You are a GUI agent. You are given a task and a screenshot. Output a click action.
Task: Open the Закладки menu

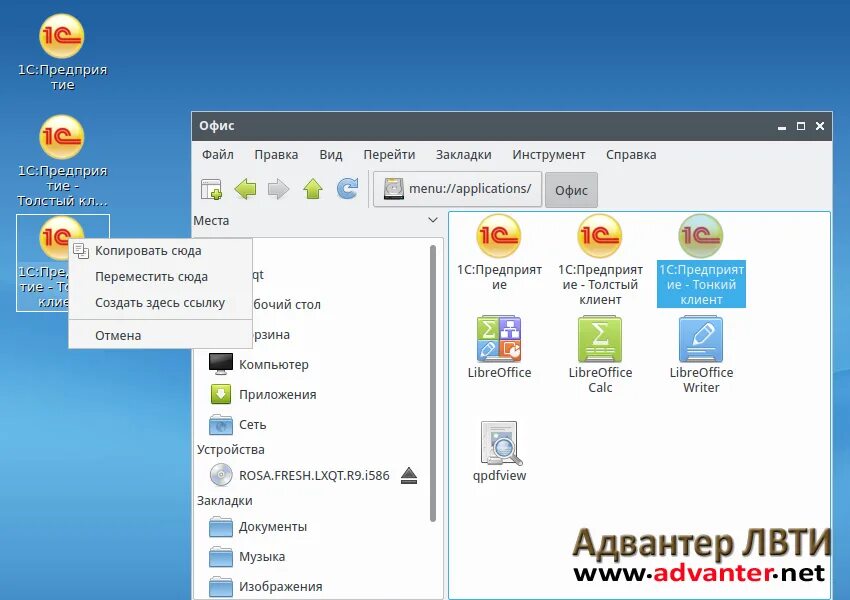point(463,154)
